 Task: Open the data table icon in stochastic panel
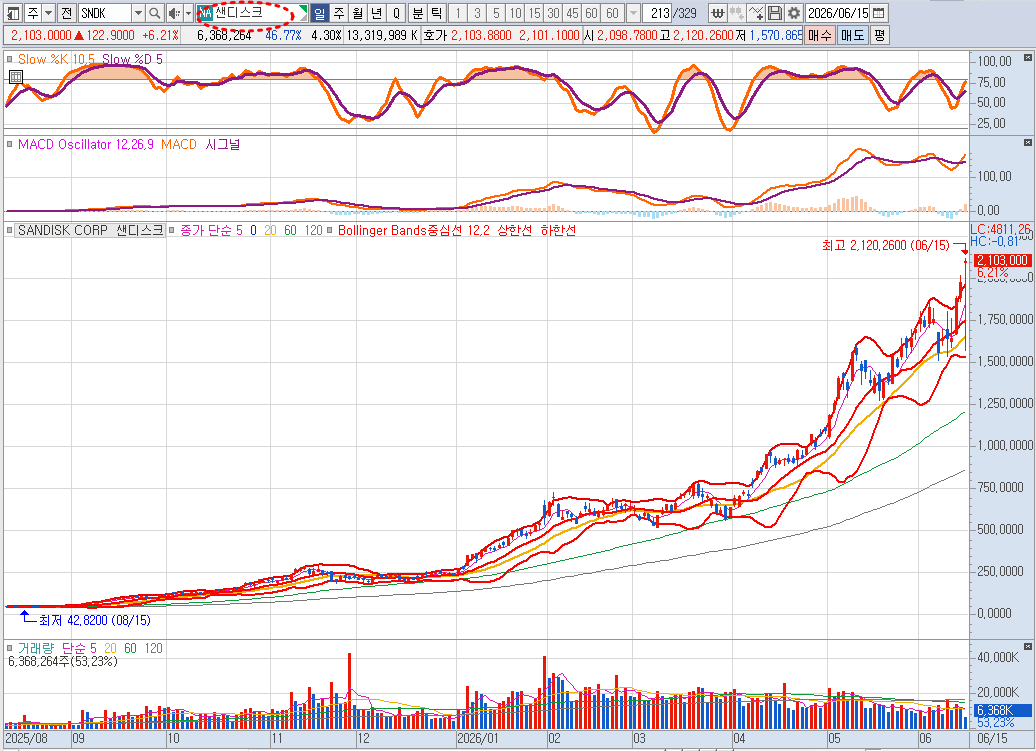[x=16, y=77]
